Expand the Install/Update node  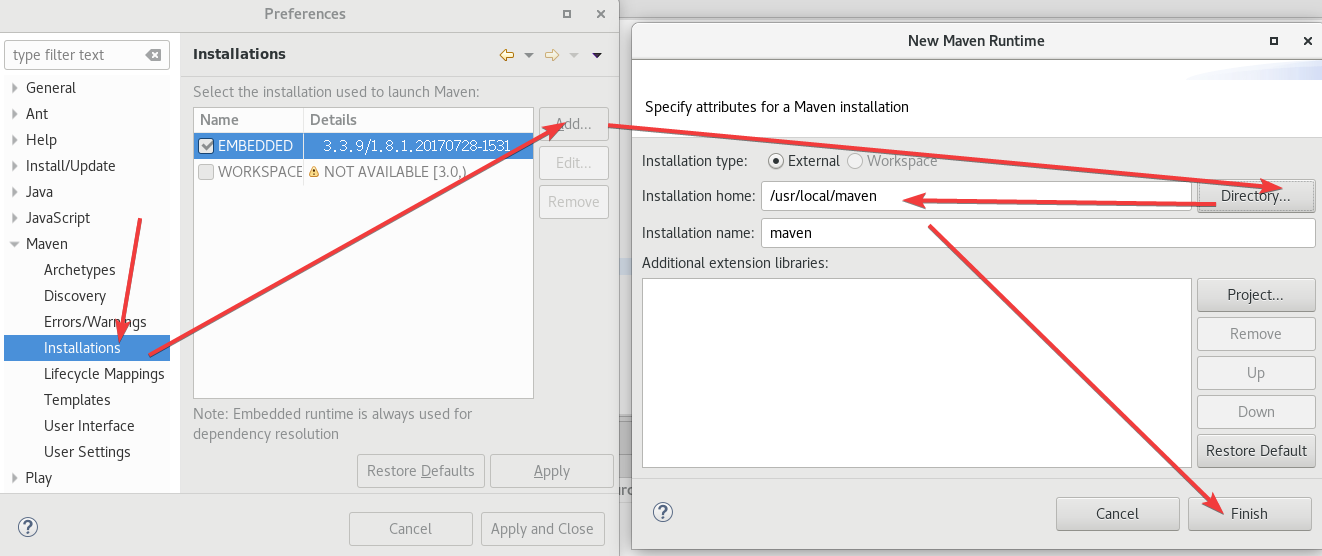(x=14, y=166)
